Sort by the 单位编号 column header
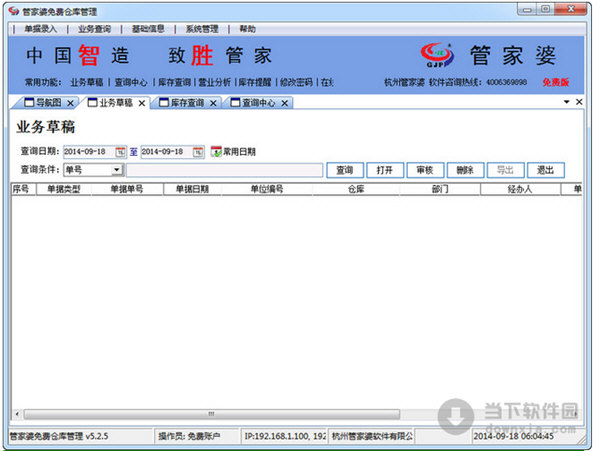Viewport: 600px width, 451px height. [267, 189]
